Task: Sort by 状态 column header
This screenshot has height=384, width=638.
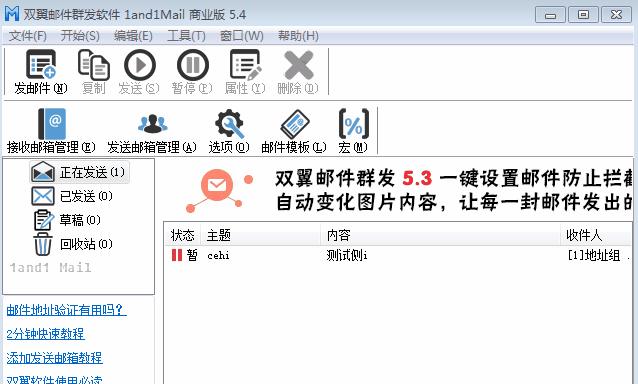Action: pyautogui.click(x=182, y=235)
